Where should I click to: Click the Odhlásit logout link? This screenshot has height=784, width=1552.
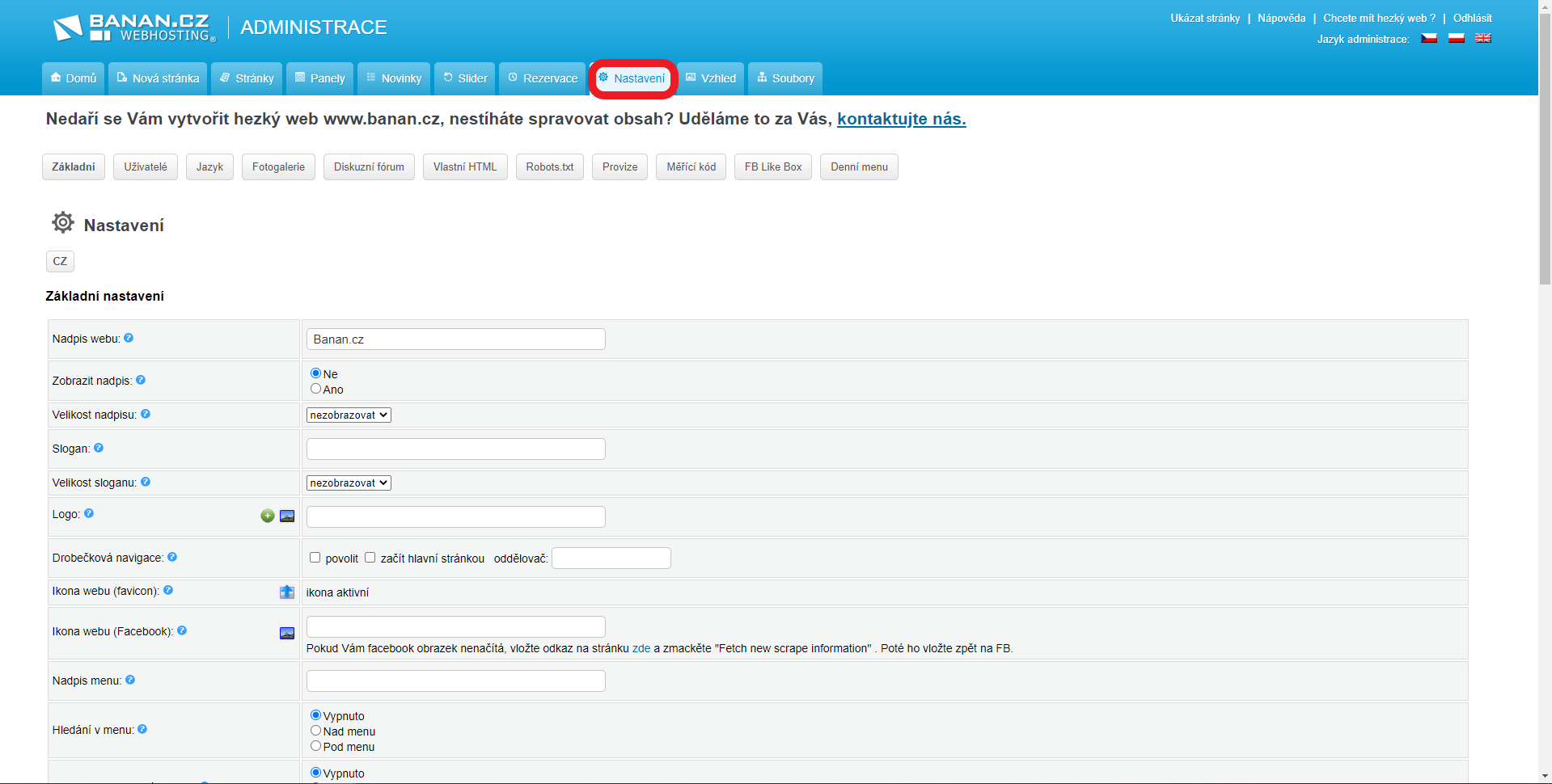tap(1472, 18)
